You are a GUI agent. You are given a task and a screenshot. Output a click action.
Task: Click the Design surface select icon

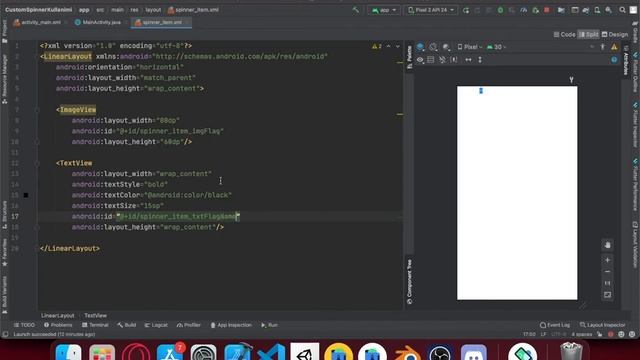tap(420, 47)
